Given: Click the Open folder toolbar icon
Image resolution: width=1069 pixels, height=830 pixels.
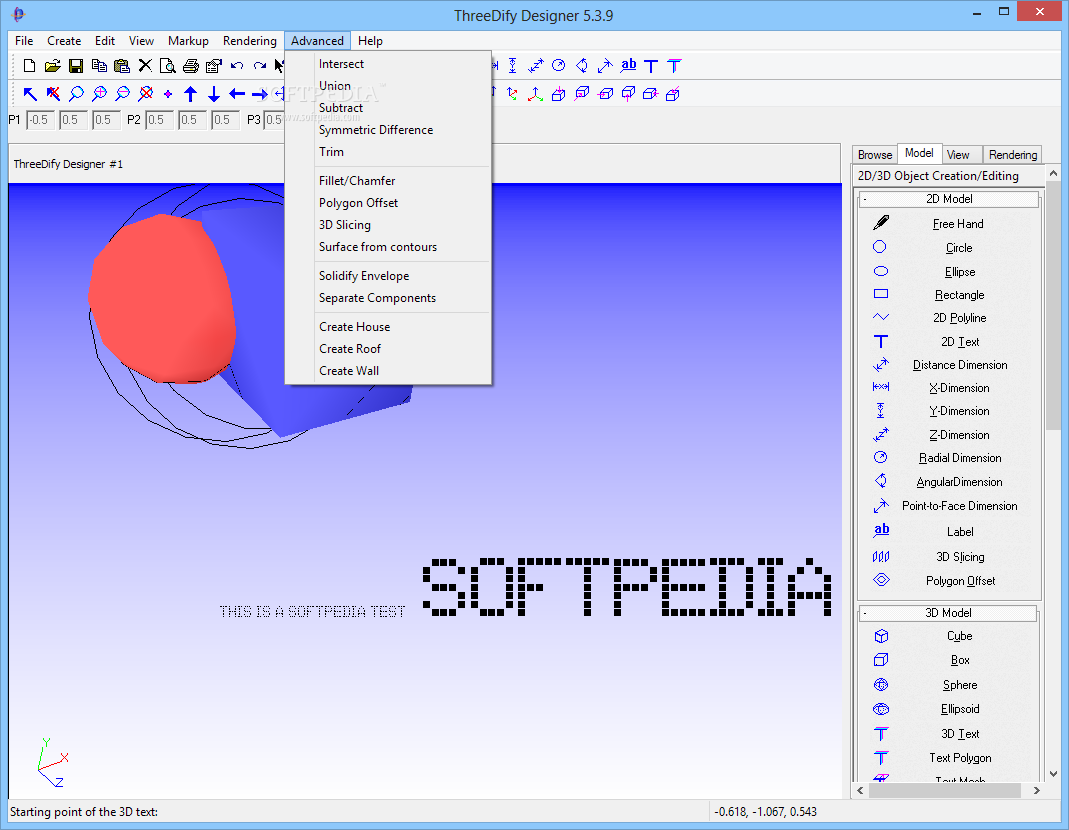Looking at the screenshot, I should click(52, 65).
